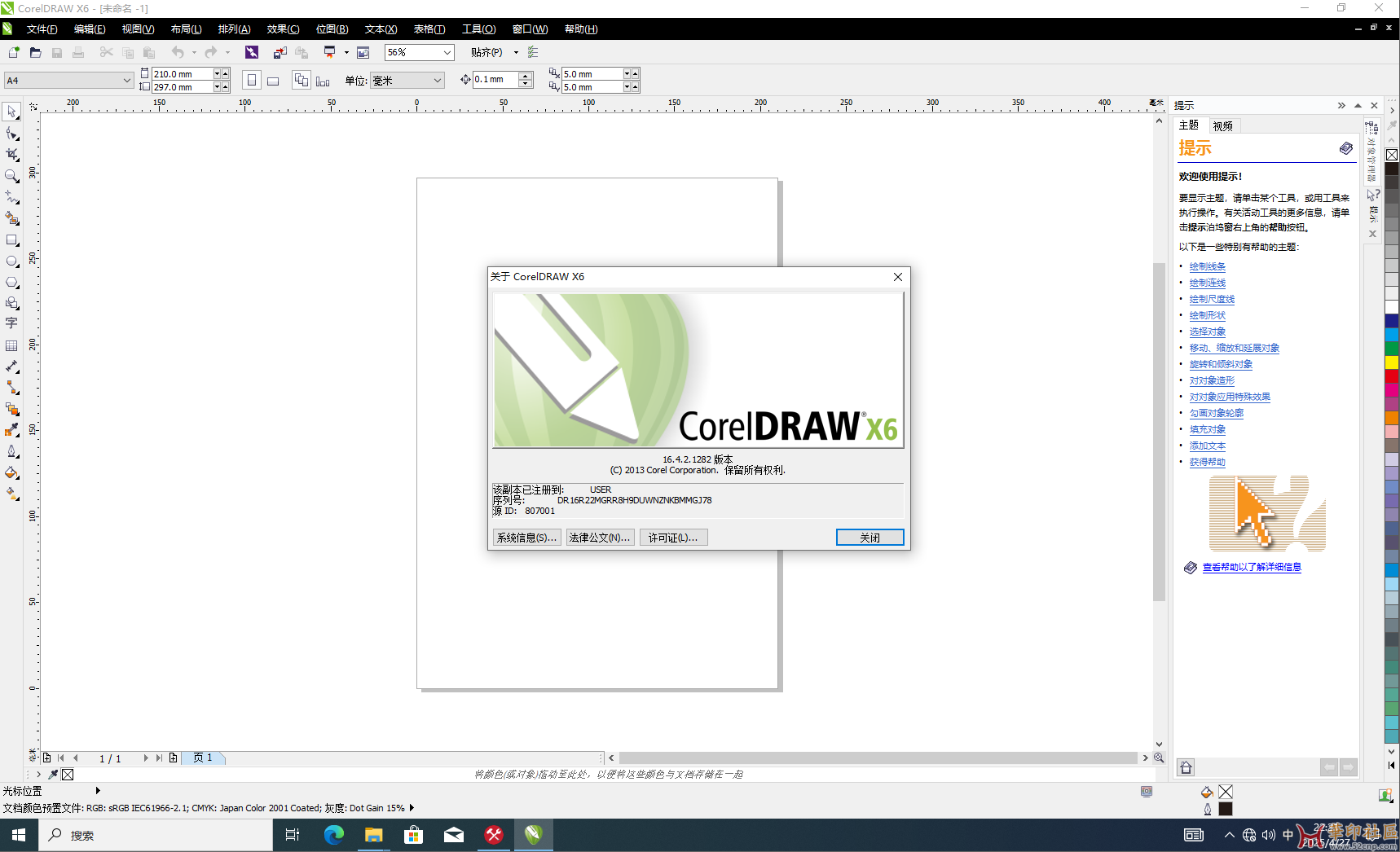Click the Import toolbar icon
This screenshot has width=1400, height=852.
pyautogui.click(x=280, y=52)
